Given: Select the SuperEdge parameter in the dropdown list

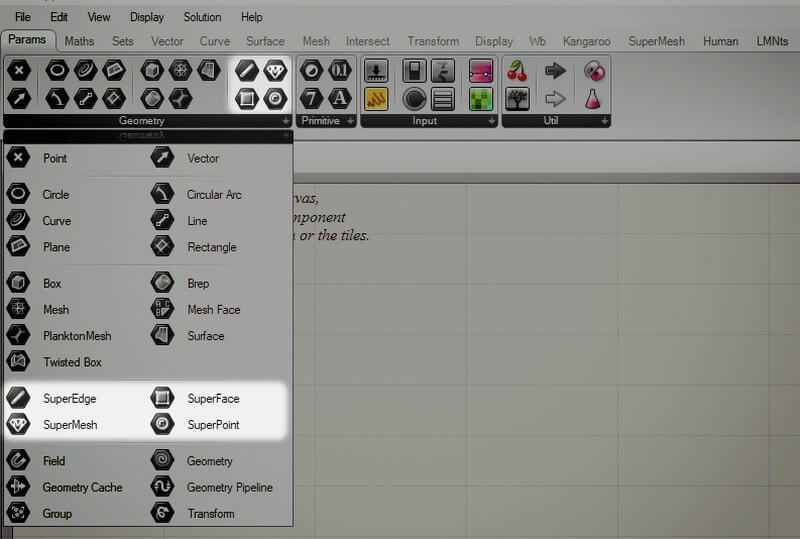Looking at the screenshot, I should (x=69, y=398).
